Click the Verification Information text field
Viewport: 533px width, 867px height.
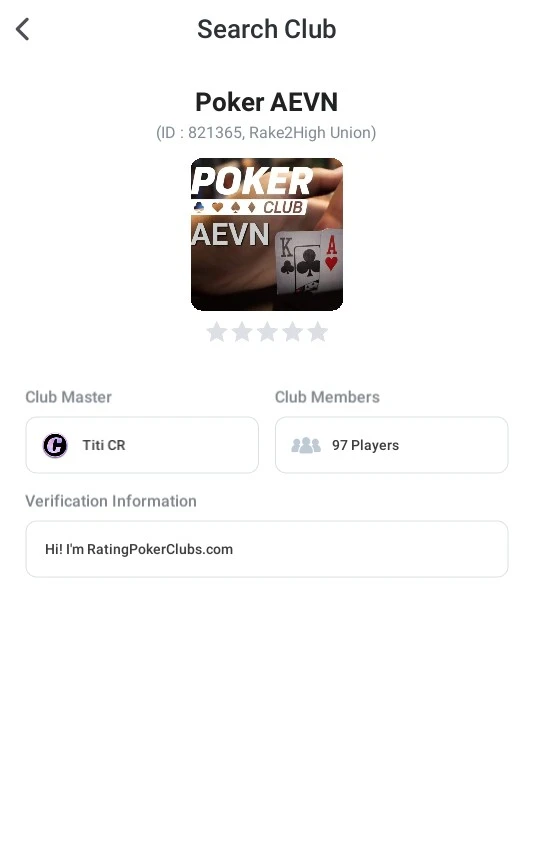click(x=266, y=549)
